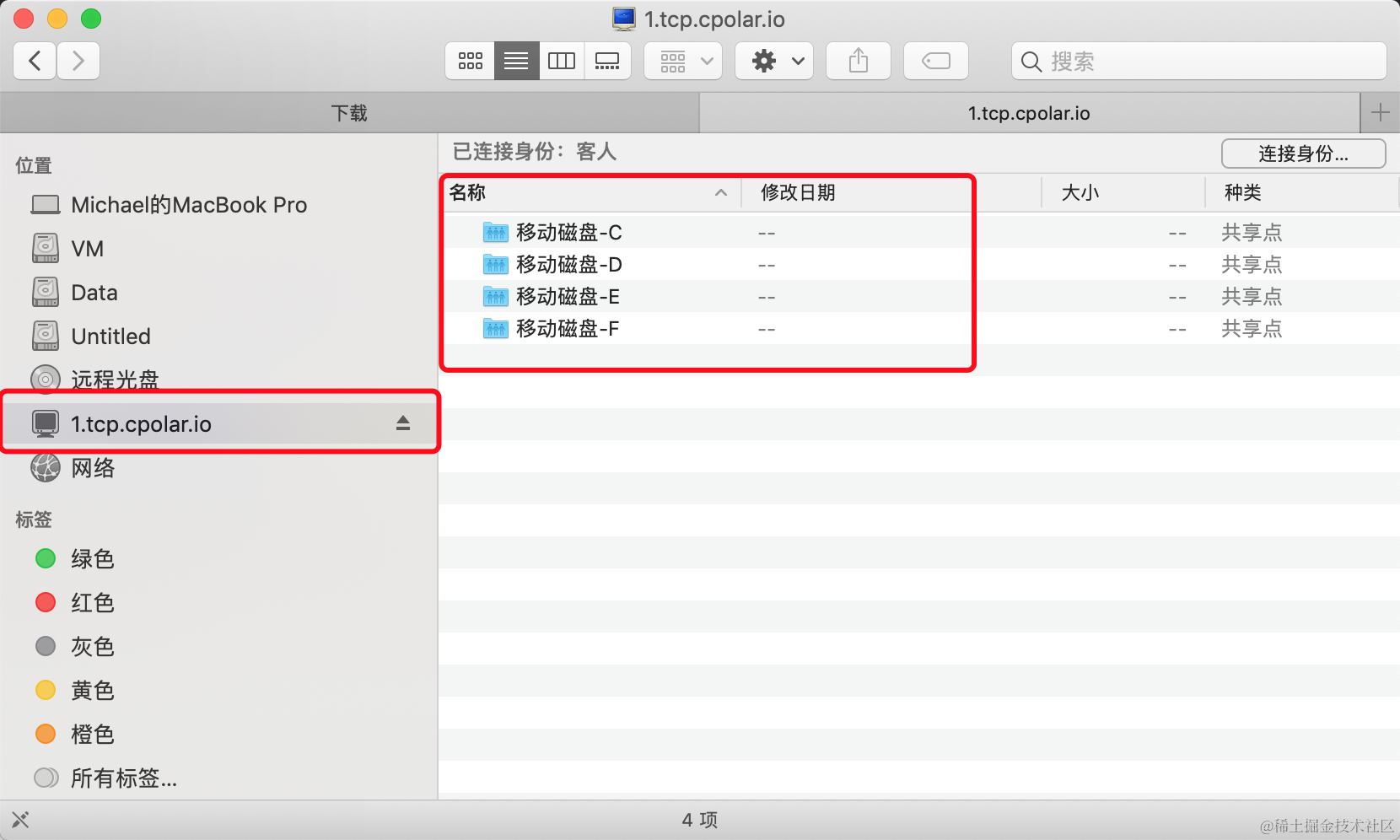Switch to column view

point(562,61)
